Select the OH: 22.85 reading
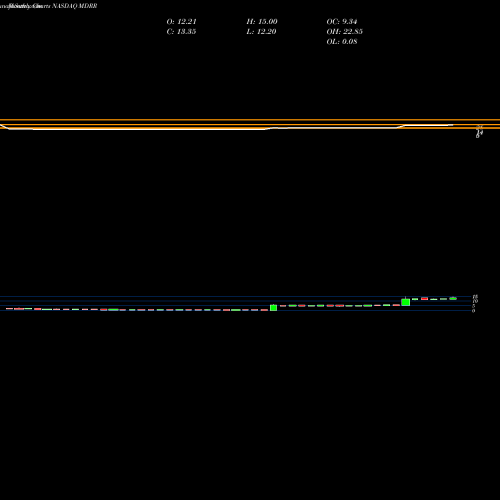The image size is (500, 500). (x=344, y=32)
